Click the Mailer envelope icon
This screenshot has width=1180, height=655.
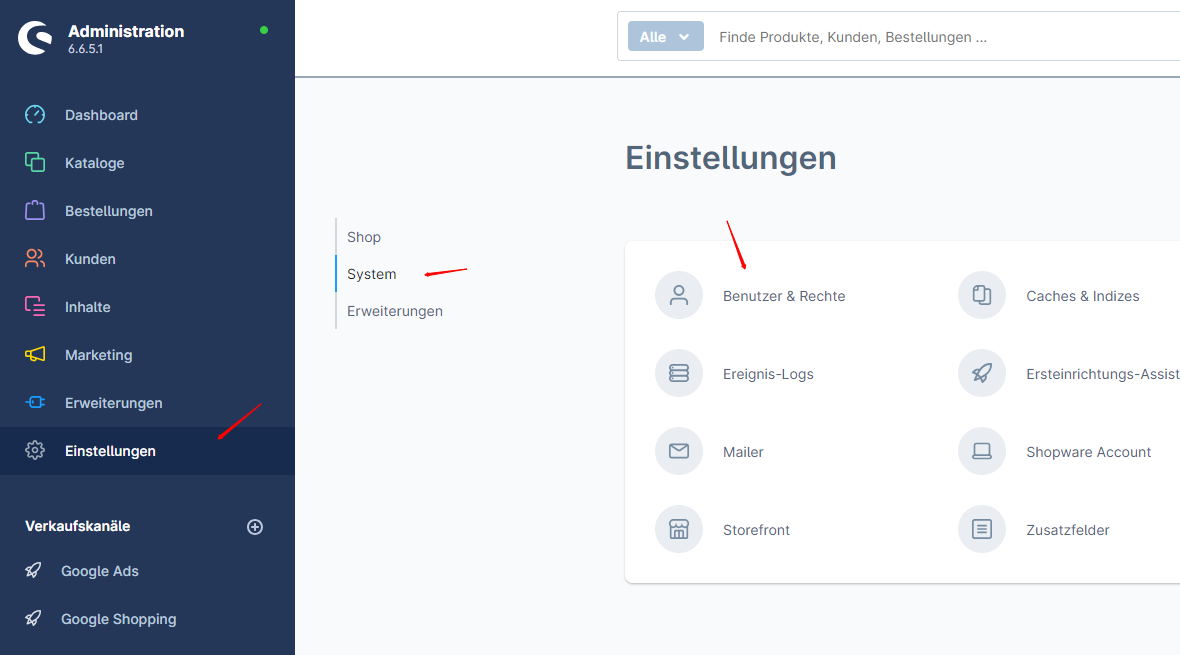click(x=679, y=452)
